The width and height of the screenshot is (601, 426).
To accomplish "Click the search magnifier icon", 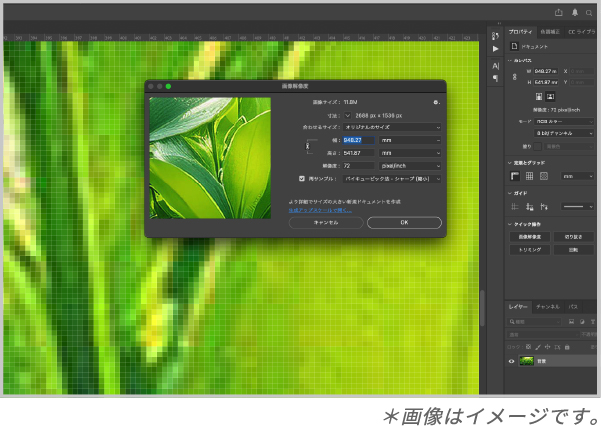I will click(x=589, y=13).
